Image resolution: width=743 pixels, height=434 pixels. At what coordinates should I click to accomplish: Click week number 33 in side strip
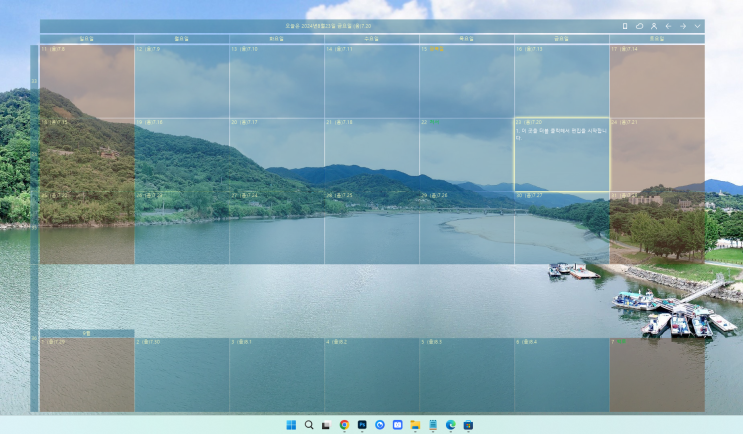point(34,81)
